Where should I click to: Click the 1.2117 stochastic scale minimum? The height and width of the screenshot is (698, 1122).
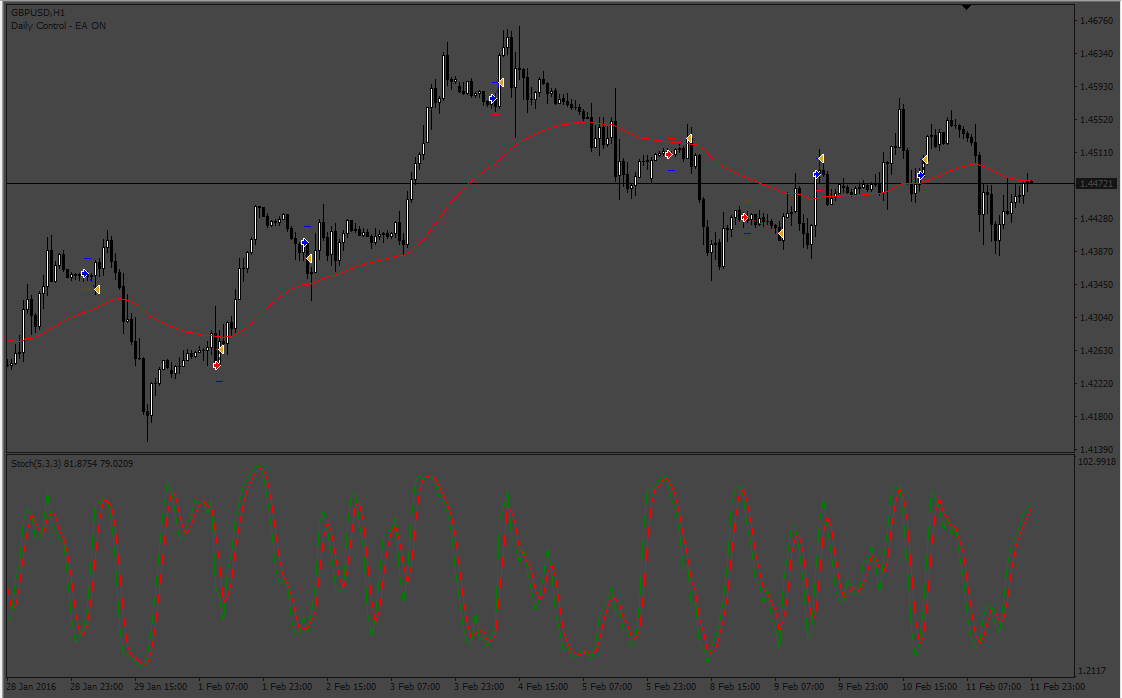pos(1092,671)
